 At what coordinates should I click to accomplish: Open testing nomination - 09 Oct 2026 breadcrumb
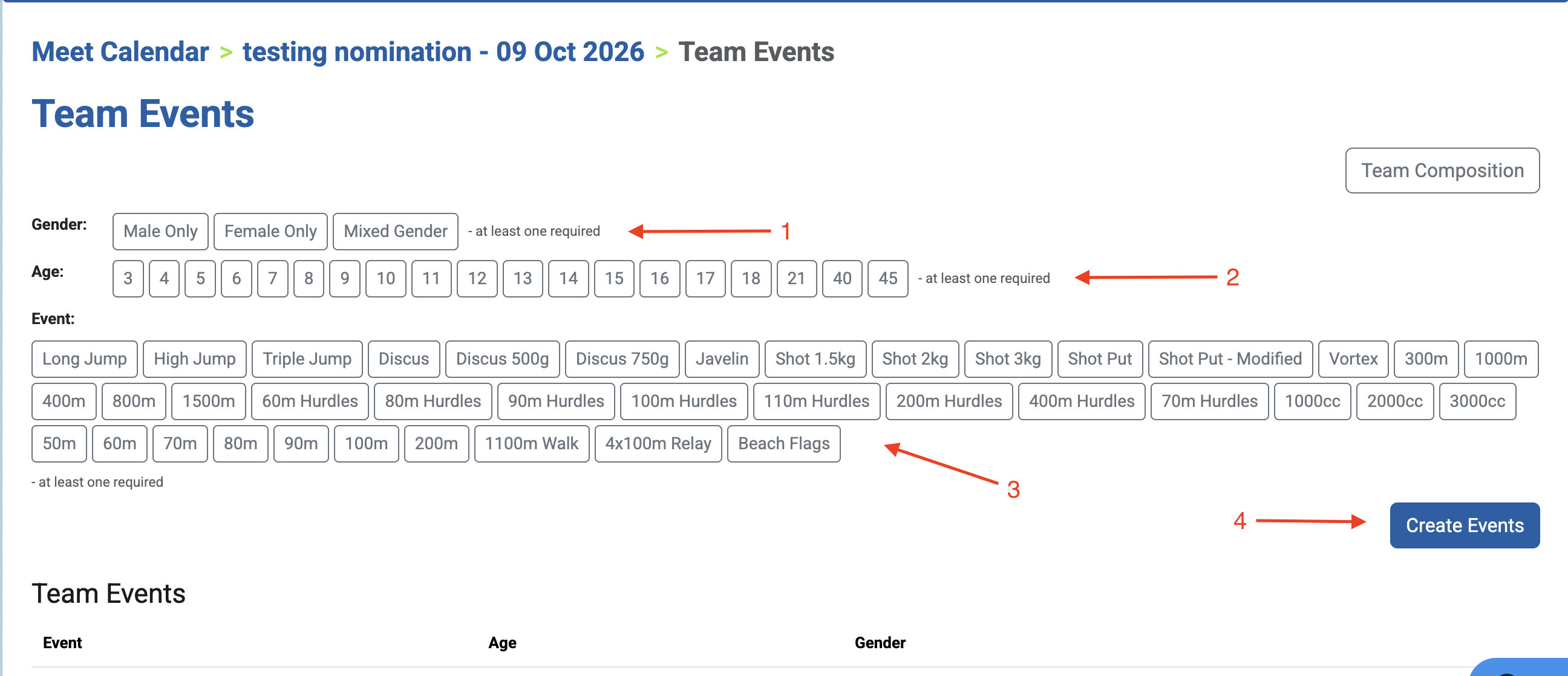pyautogui.click(x=443, y=52)
